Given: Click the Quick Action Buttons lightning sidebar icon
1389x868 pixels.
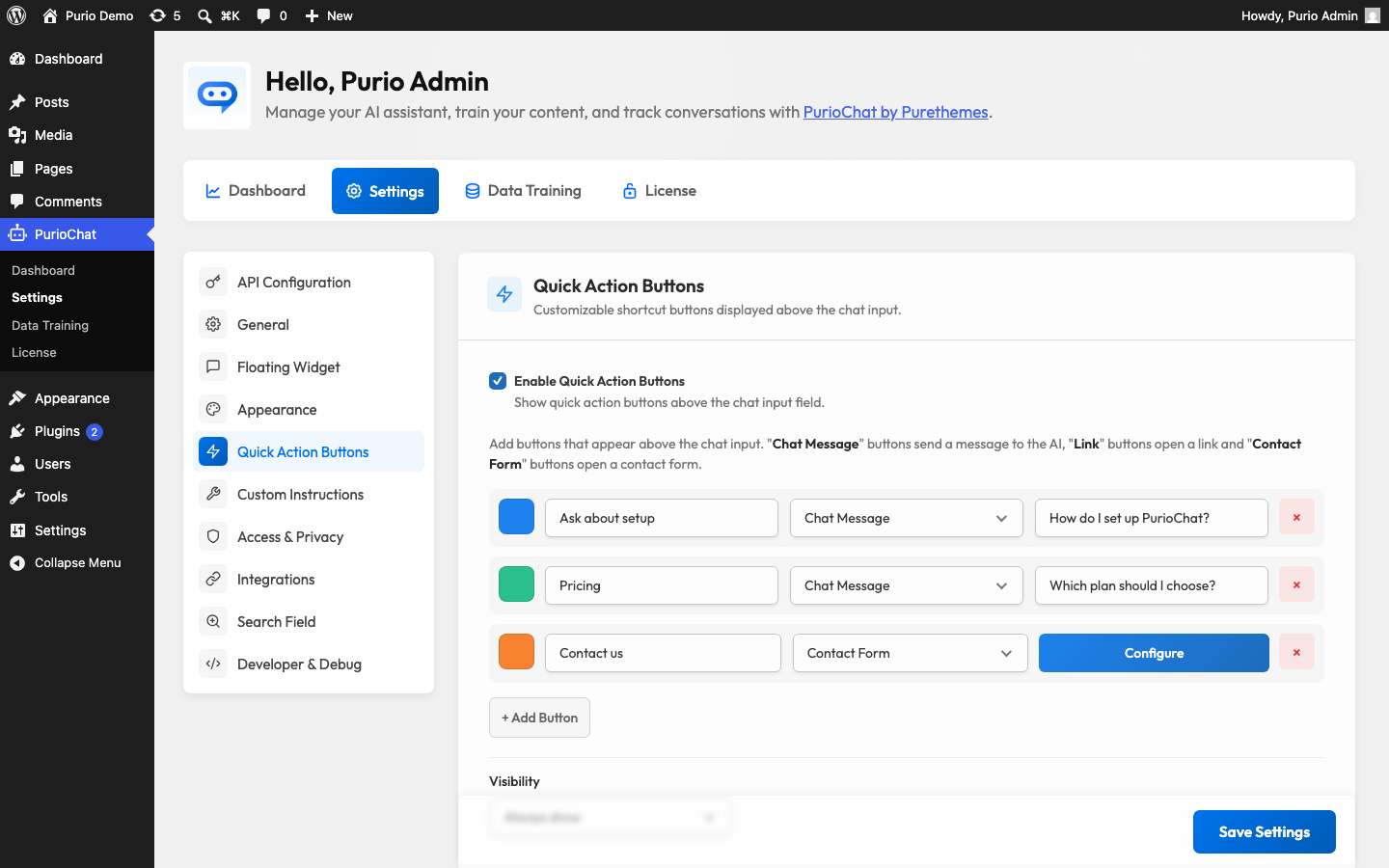Looking at the screenshot, I should pyautogui.click(x=213, y=451).
